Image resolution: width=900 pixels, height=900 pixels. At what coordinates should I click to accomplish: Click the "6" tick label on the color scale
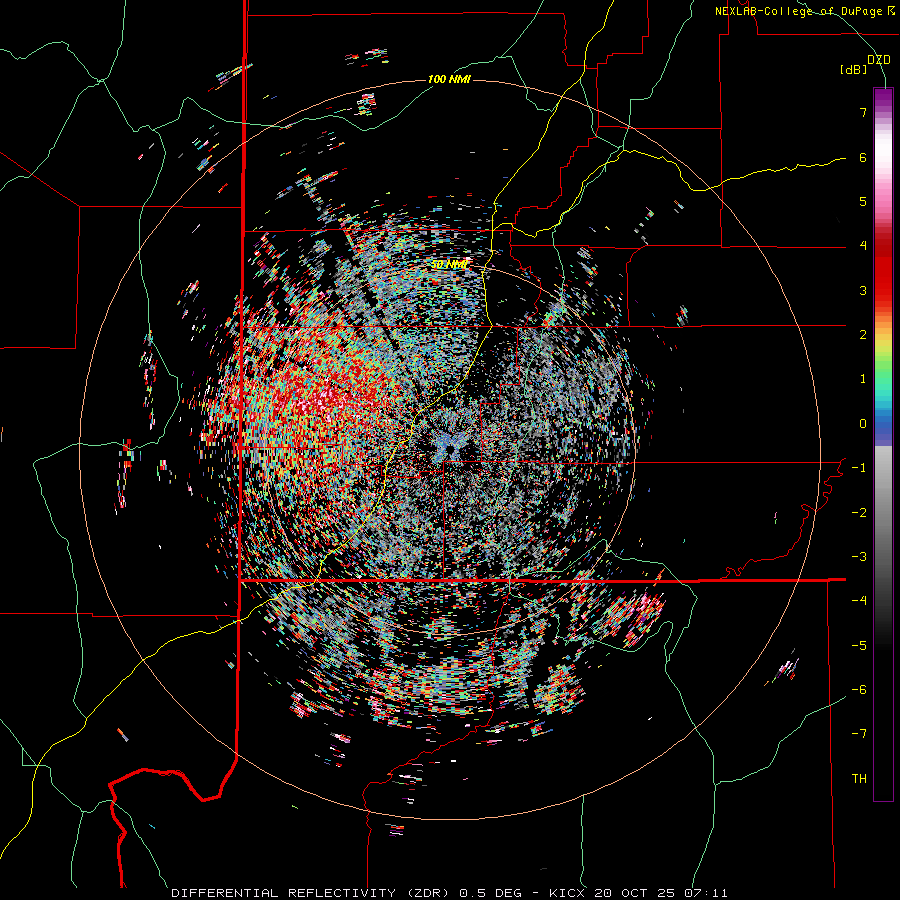(863, 157)
